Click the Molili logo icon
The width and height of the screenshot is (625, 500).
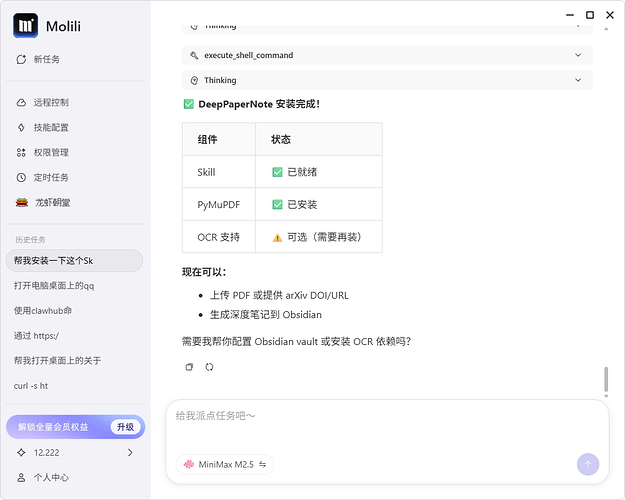click(x=26, y=26)
